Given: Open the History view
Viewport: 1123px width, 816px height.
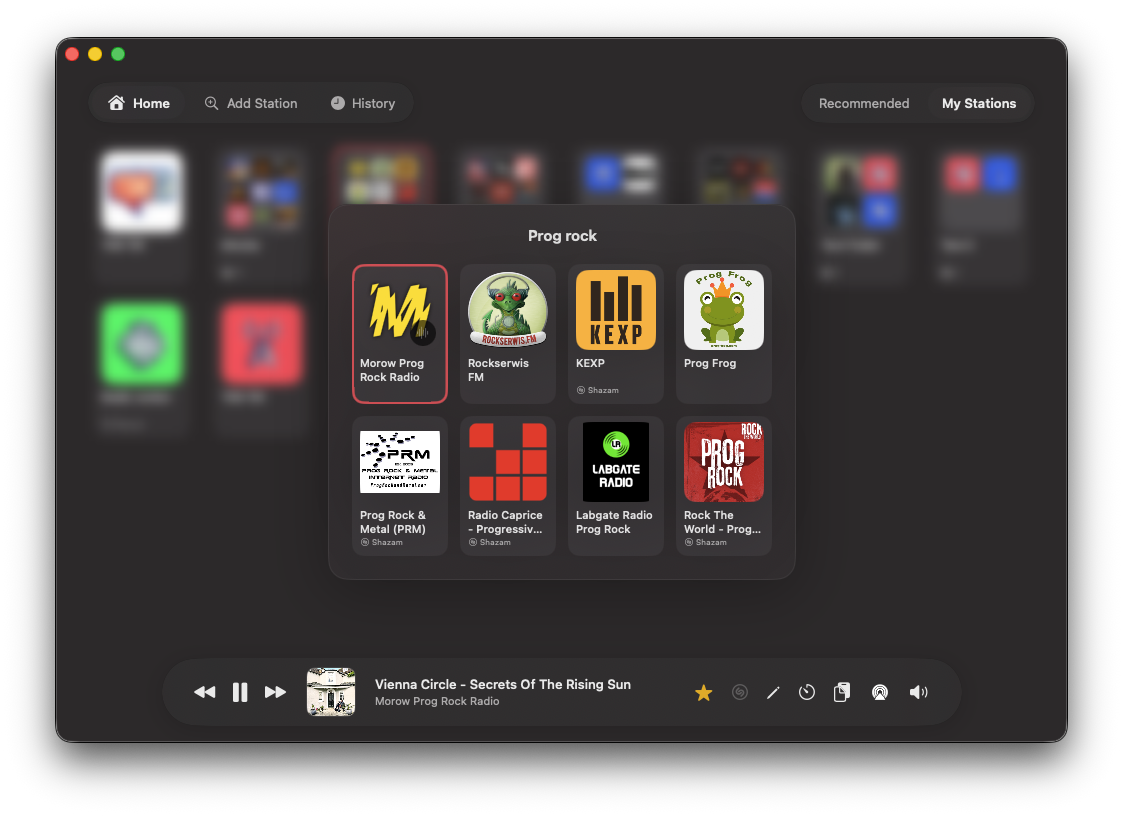Looking at the screenshot, I should click(x=363, y=103).
